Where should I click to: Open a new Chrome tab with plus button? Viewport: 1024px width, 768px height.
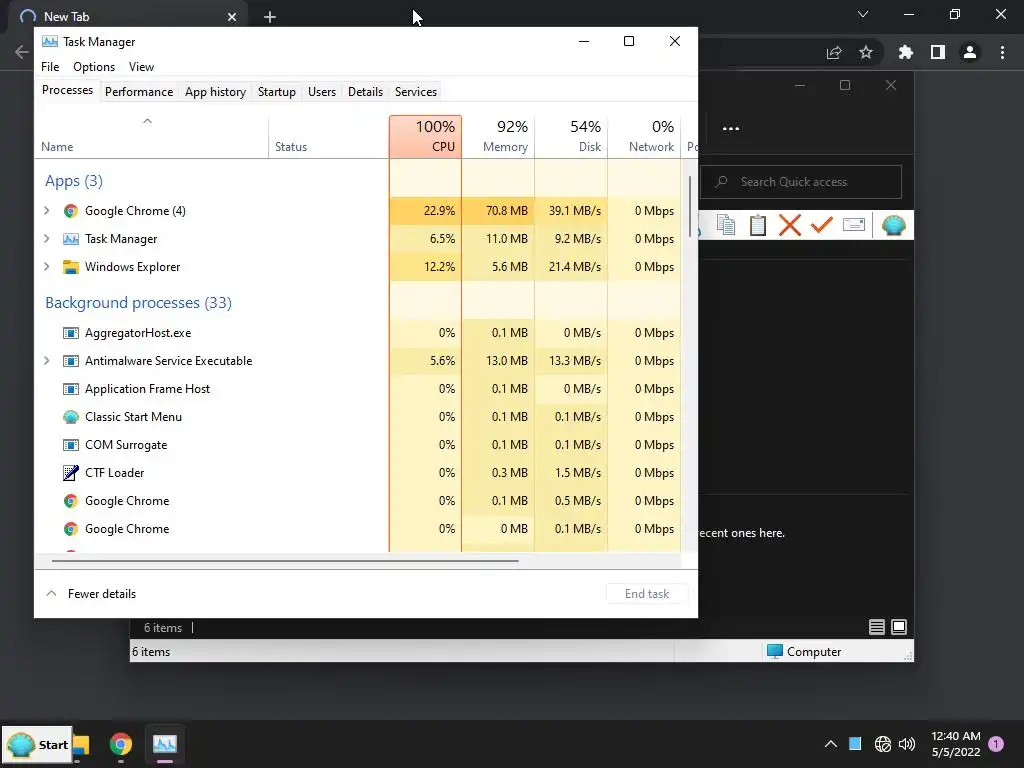[x=270, y=17]
